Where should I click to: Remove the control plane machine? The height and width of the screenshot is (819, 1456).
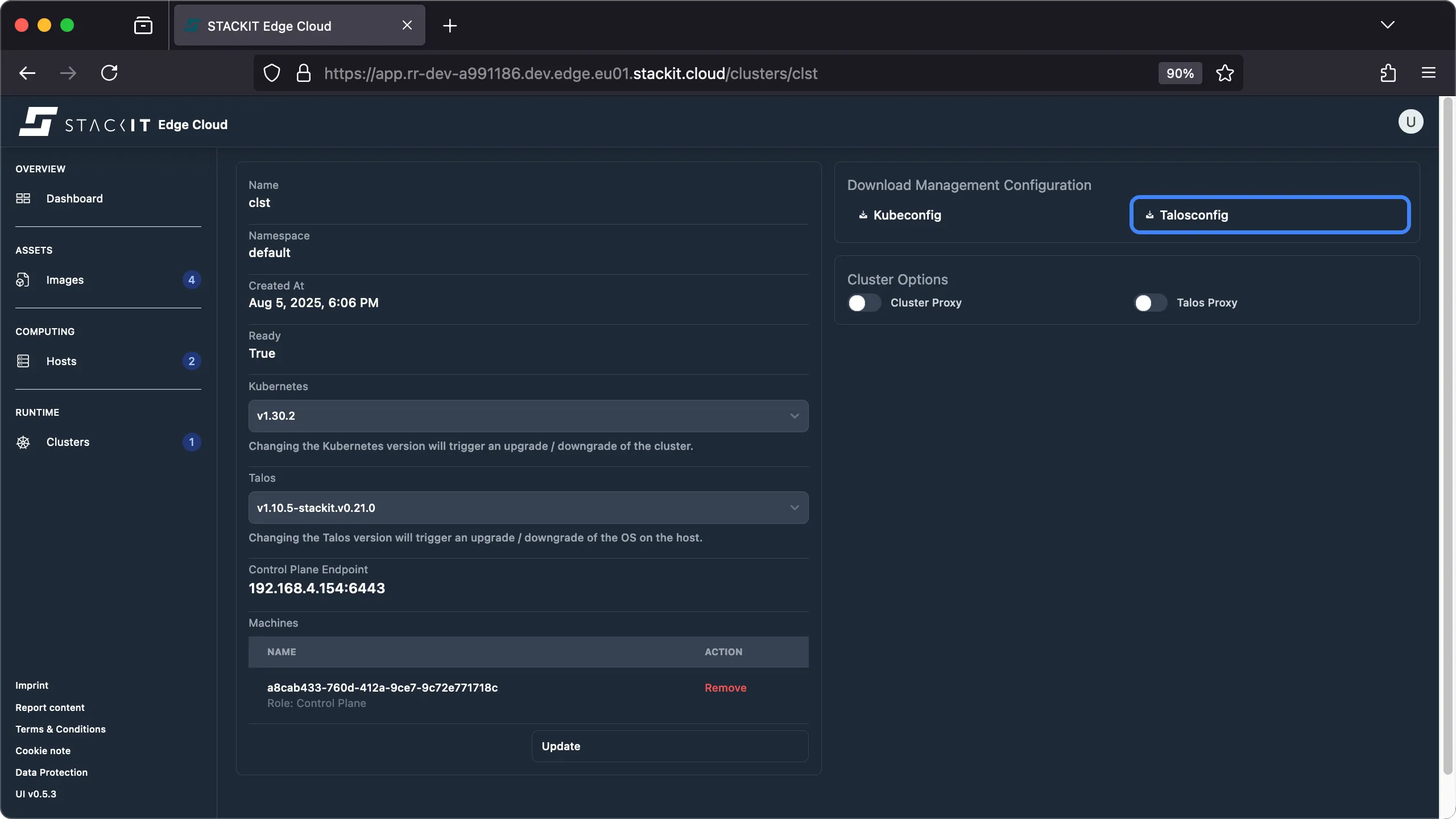[x=725, y=687]
